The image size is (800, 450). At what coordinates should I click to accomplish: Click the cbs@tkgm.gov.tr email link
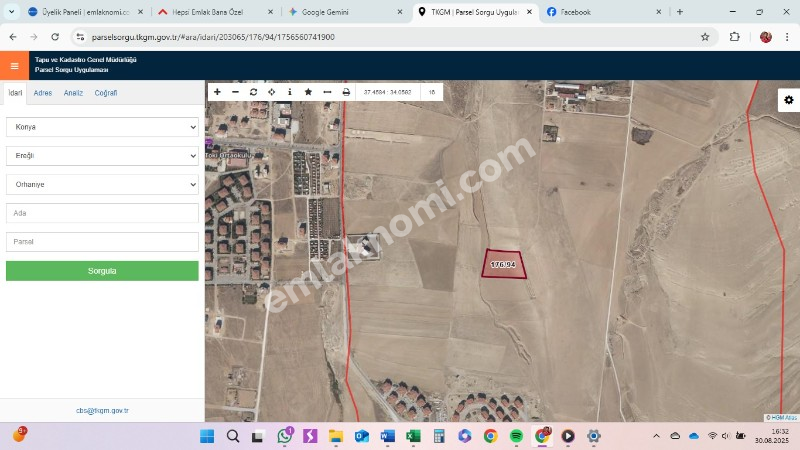pyautogui.click(x=102, y=410)
